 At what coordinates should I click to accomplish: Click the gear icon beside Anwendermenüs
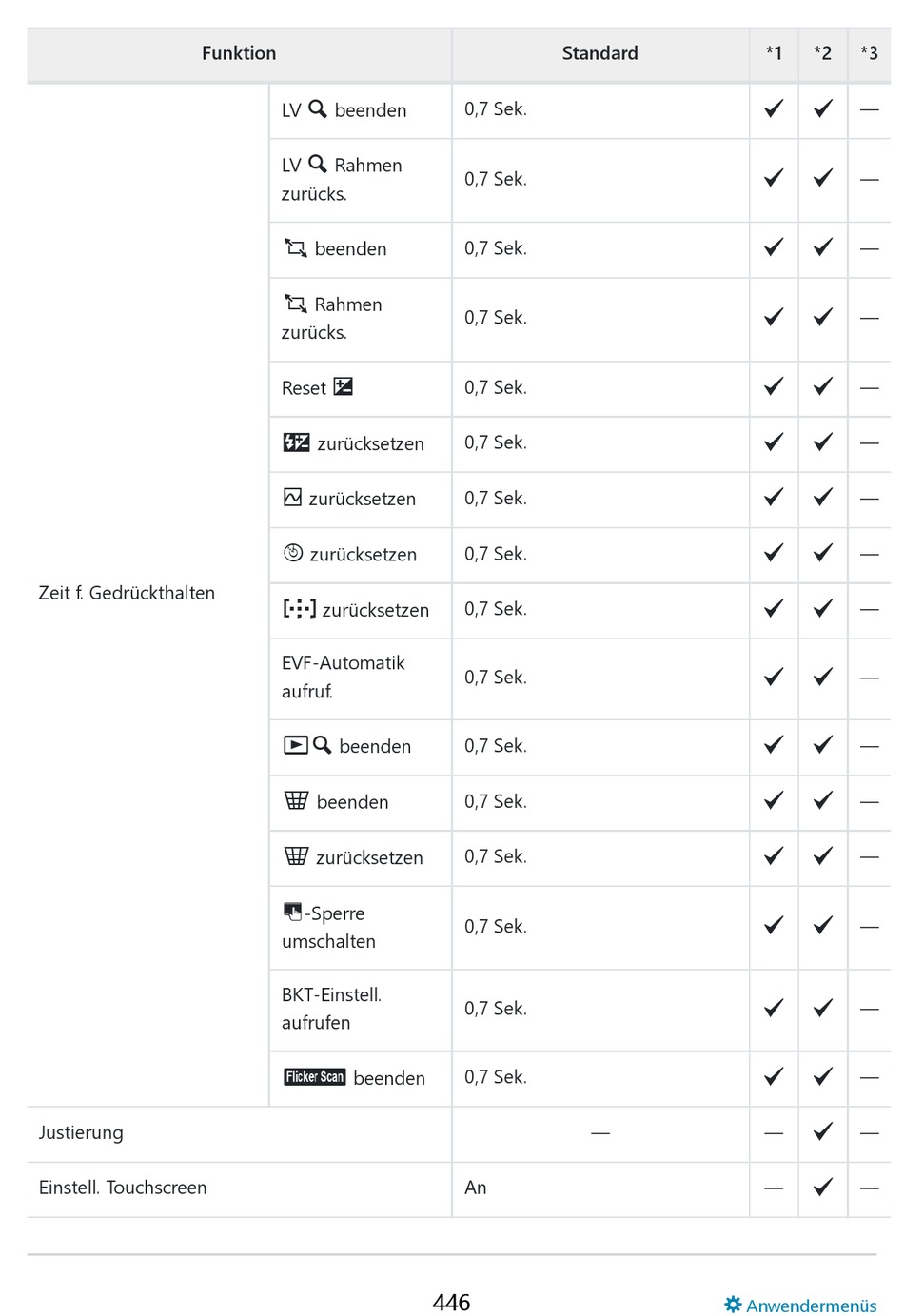click(733, 1305)
